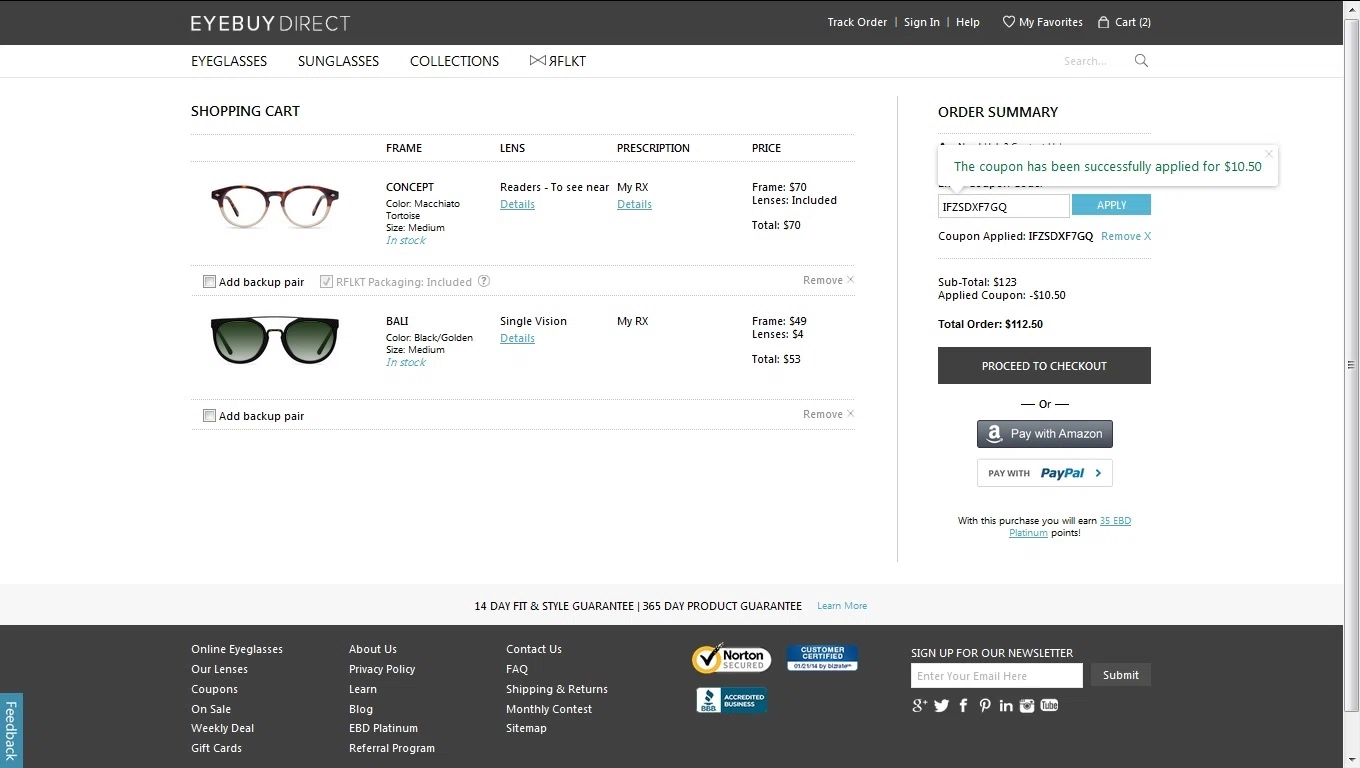Viewport: 1360px width, 768px height.
Task: Check Add backup pair for Bali frame
Action: pos(209,416)
